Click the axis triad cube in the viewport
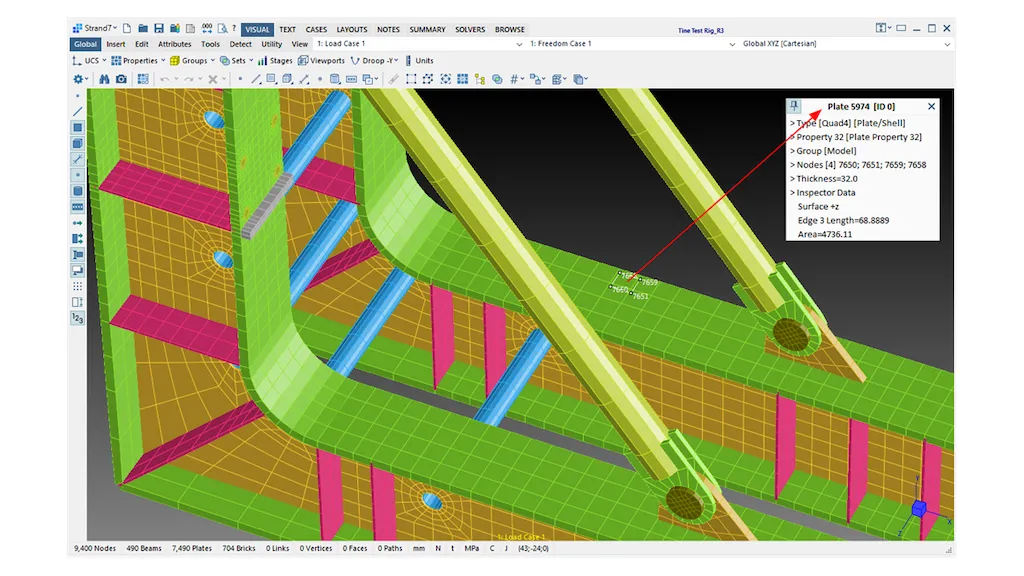1024x576 pixels. point(919,508)
